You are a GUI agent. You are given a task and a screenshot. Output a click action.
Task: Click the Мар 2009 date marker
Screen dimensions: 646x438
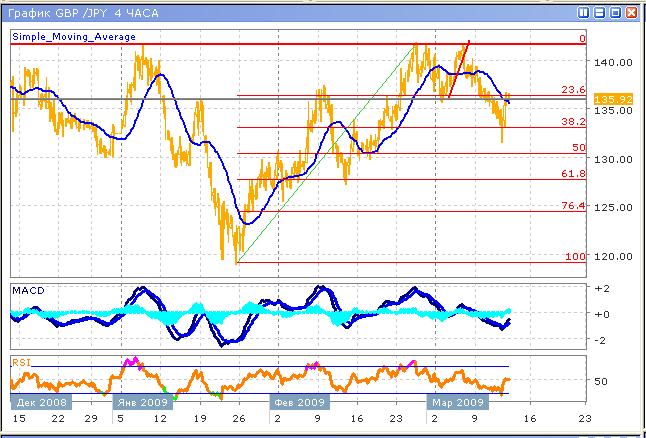pos(456,401)
